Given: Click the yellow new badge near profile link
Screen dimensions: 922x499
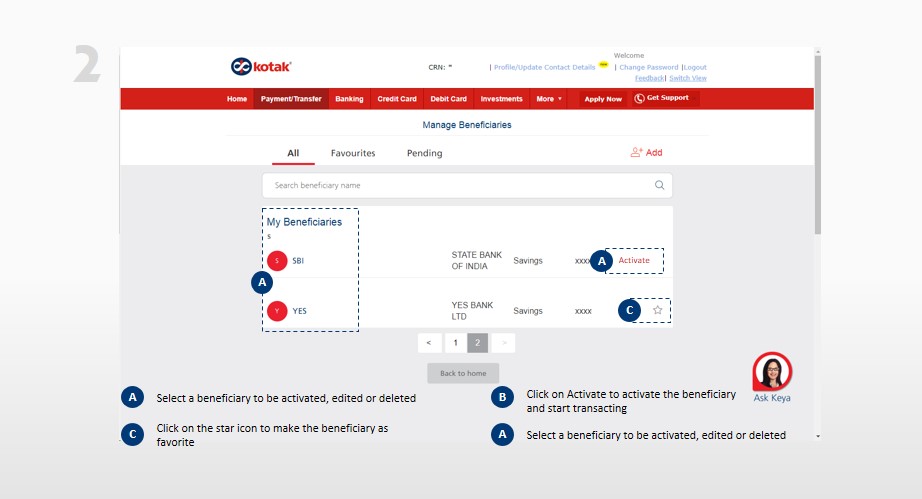Looking at the screenshot, I should [603, 64].
